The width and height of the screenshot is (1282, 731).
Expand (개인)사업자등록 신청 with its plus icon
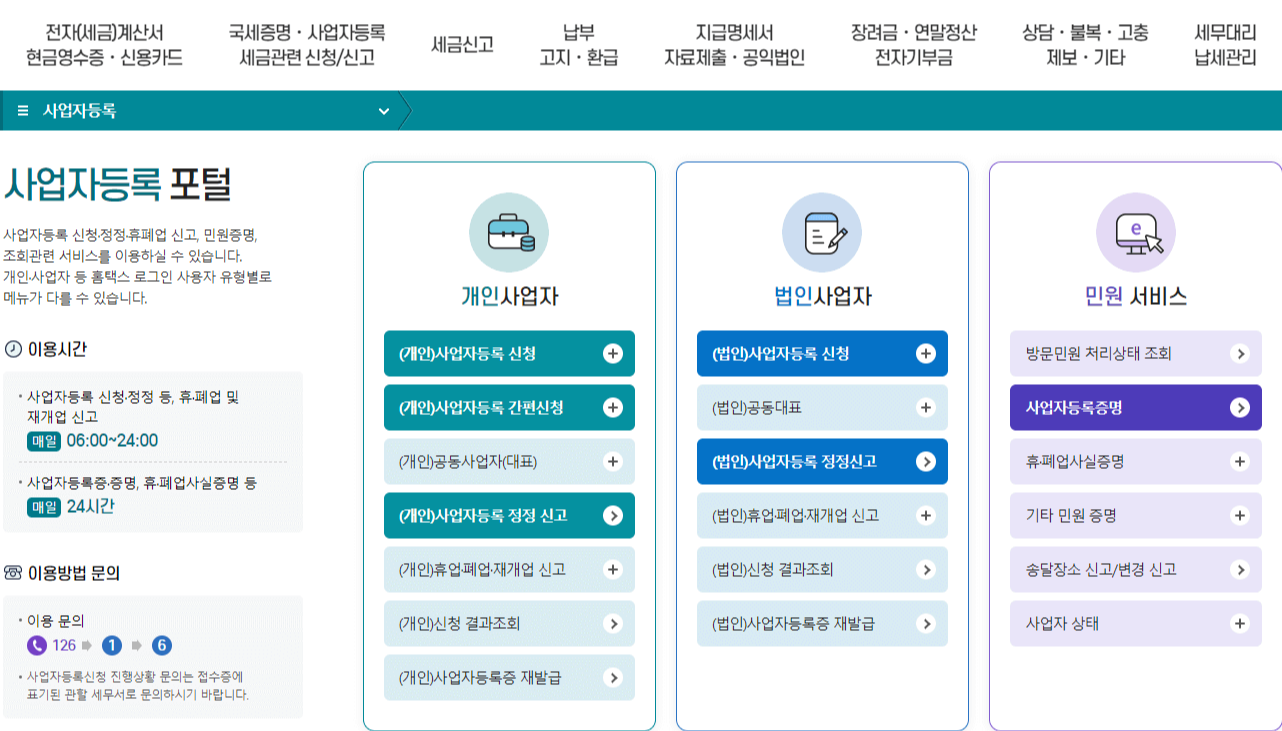point(613,354)
